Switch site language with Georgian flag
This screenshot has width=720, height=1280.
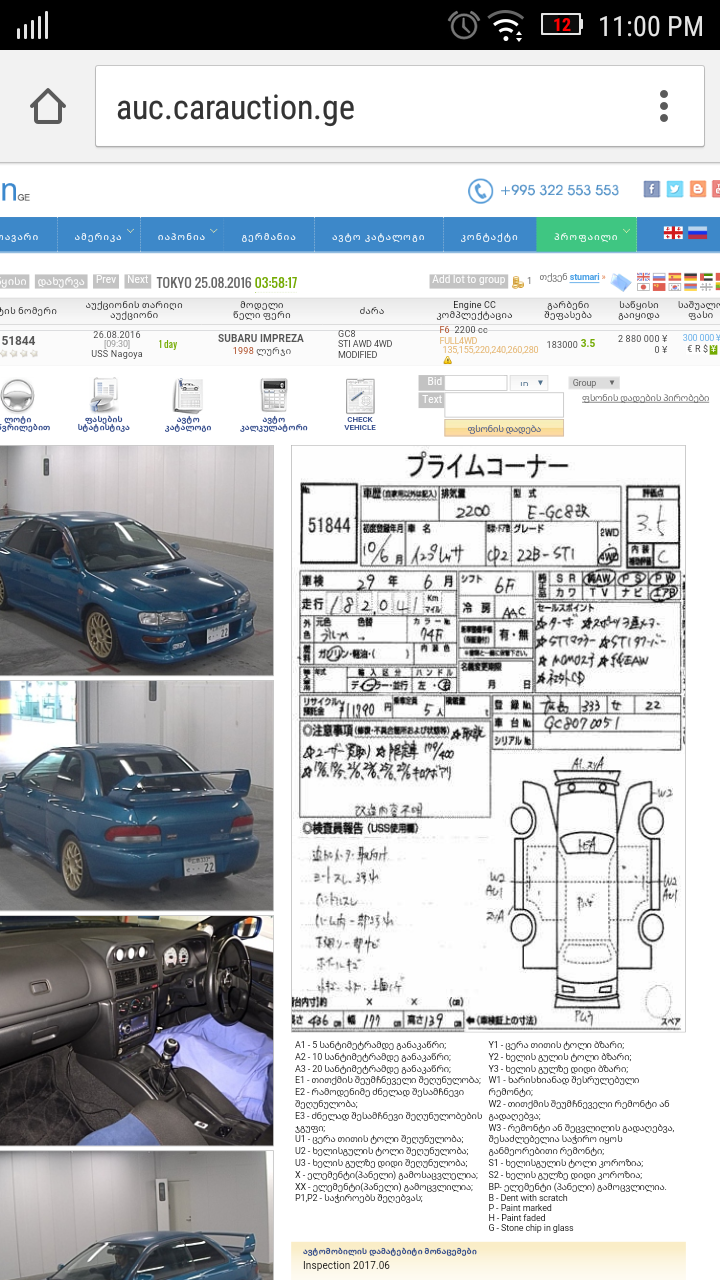674,232
